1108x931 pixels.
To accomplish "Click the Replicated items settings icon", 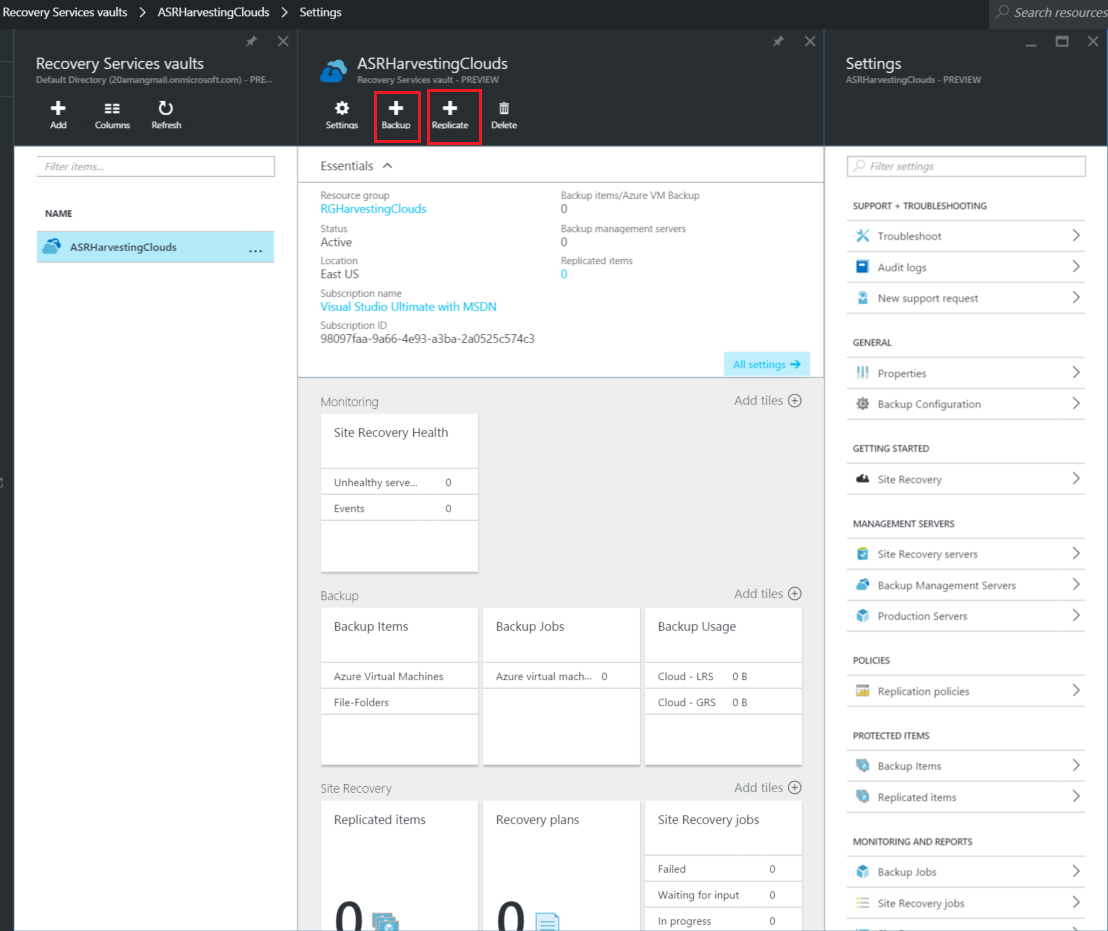I will [x=863, y=797].
